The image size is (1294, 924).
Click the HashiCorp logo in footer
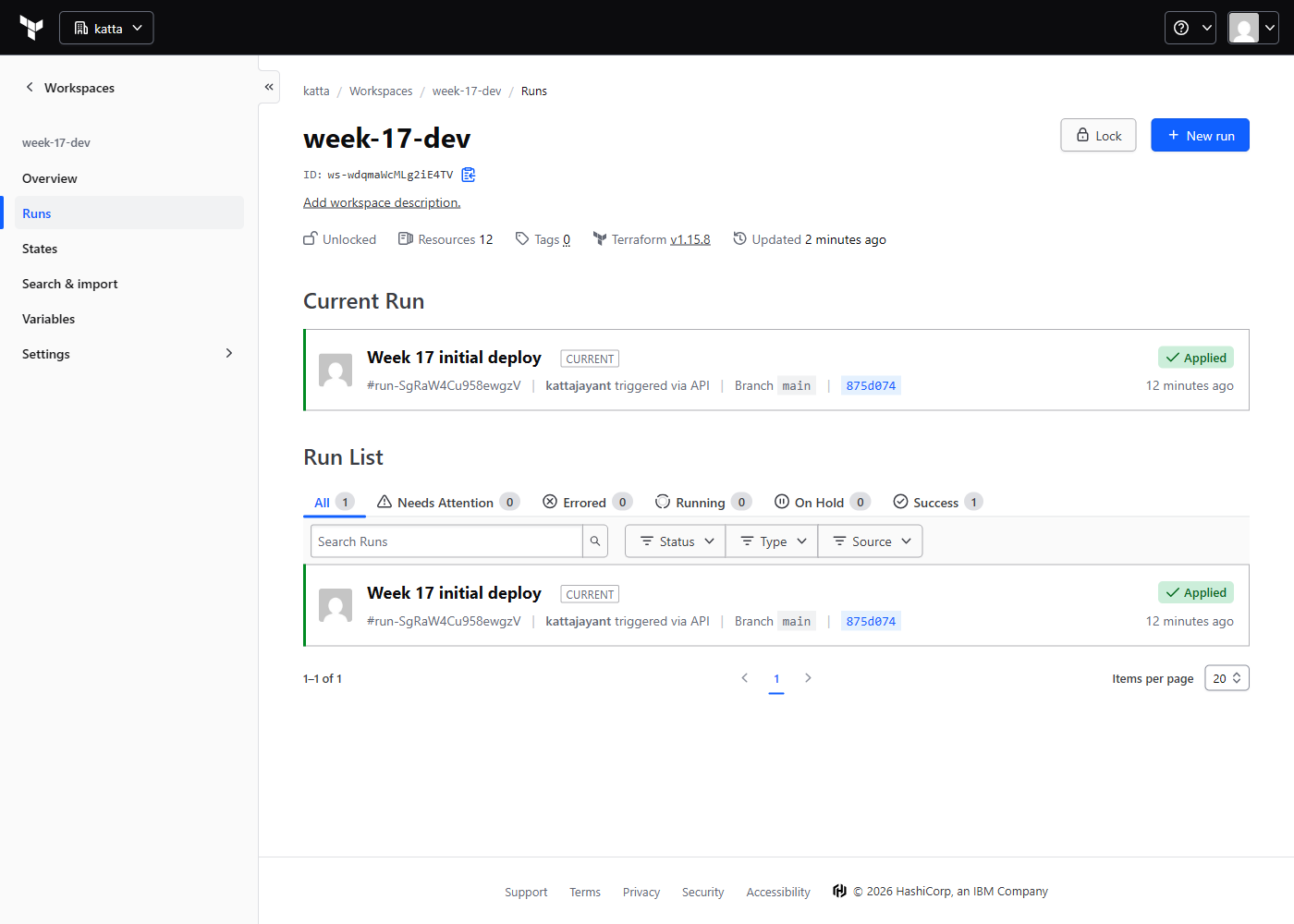839,891
